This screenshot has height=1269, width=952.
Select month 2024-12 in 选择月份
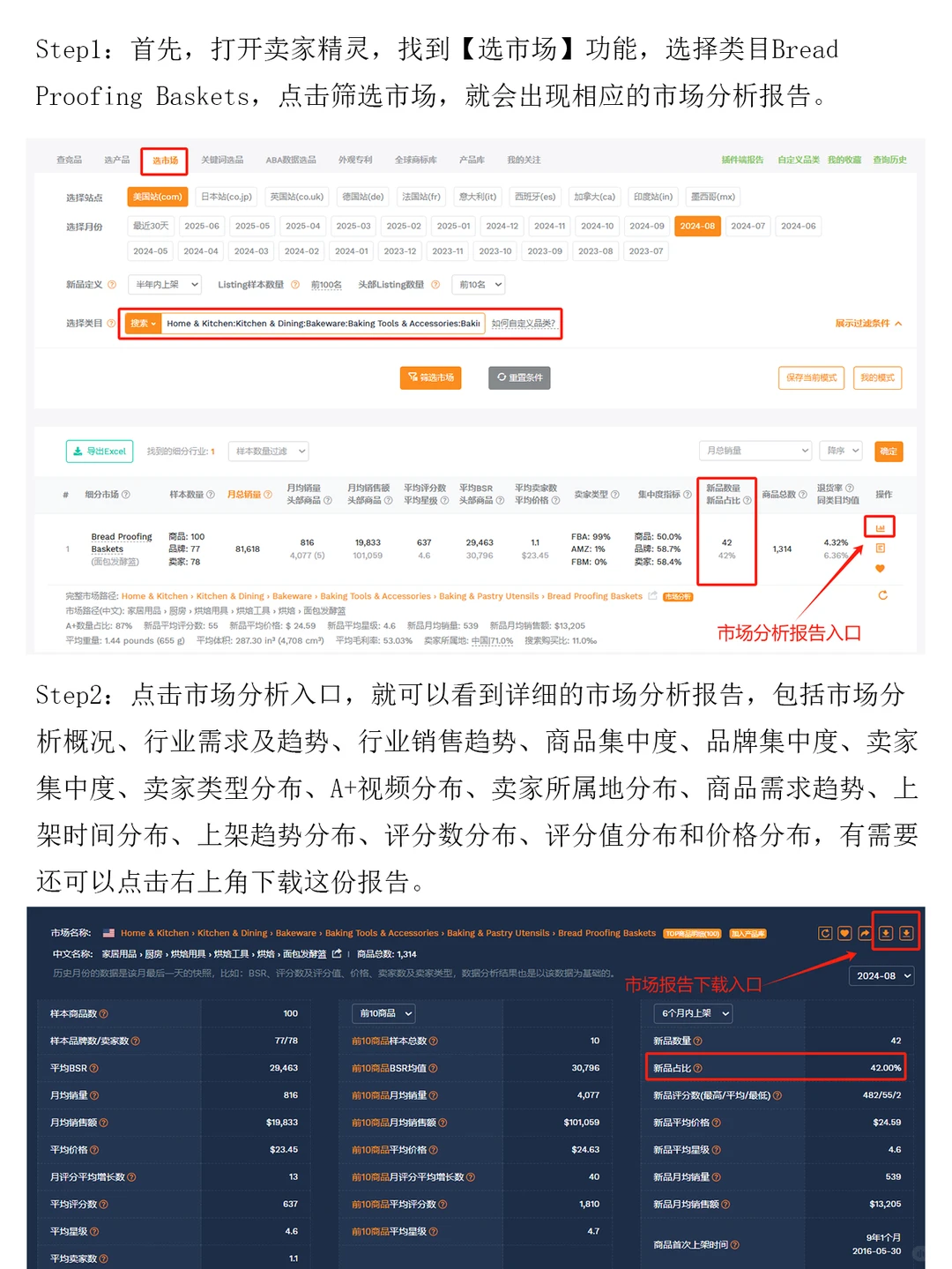tap(501, 226)
